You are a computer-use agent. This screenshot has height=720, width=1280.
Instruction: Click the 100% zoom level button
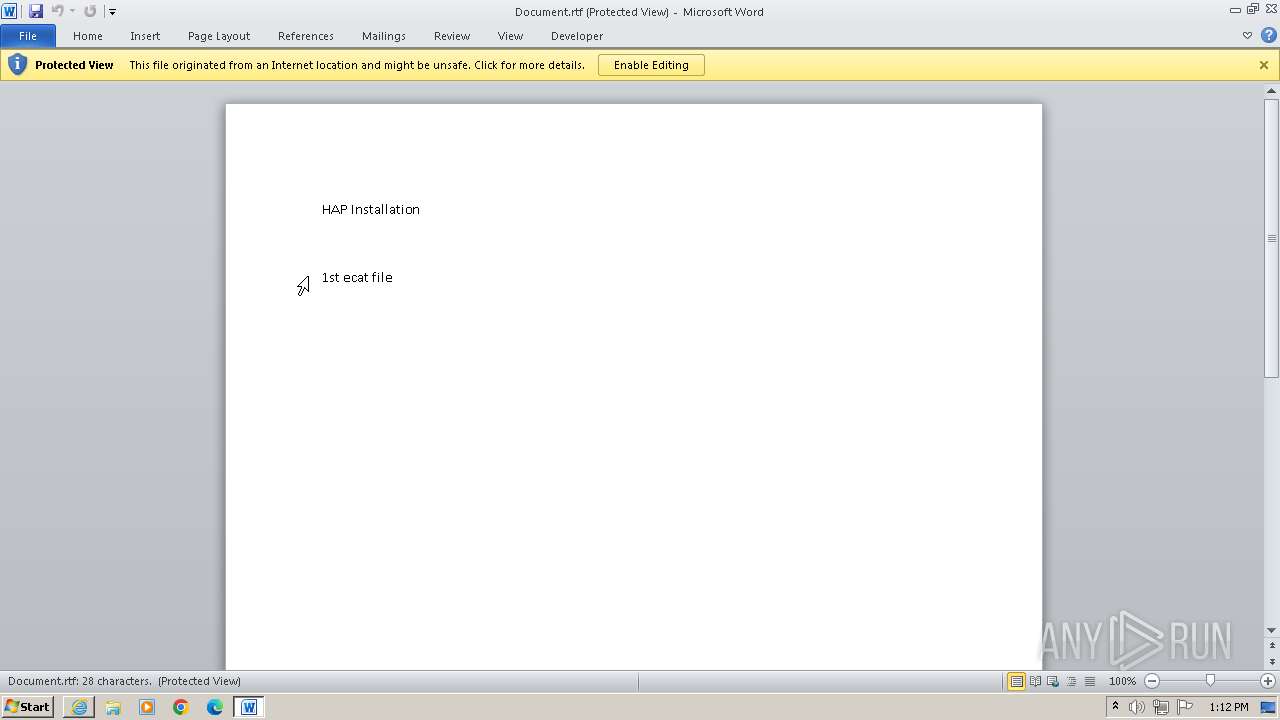click(1122, 681)
